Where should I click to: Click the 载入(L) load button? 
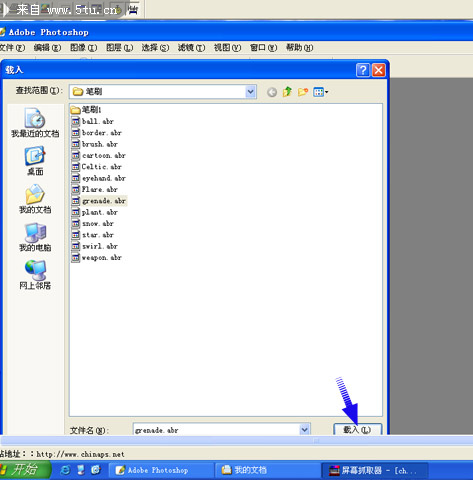[x=357, y=429]
